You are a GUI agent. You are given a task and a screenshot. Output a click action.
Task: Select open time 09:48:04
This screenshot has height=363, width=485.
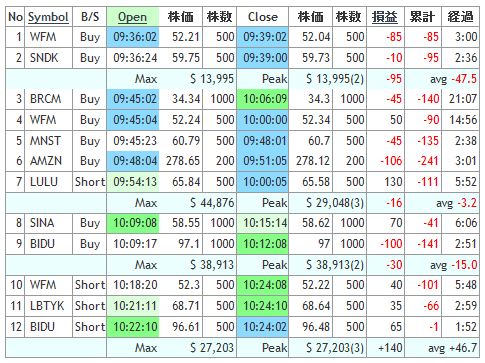[x=135, y=161]
